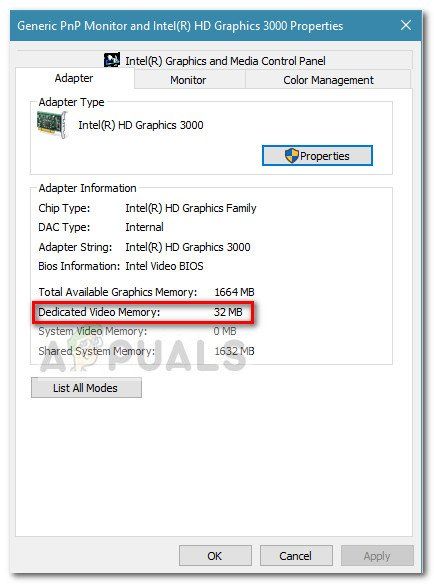This screenshot has width=434, height=584.
Task: Close the Properties dialog window
Action: (x=406, y=25)
